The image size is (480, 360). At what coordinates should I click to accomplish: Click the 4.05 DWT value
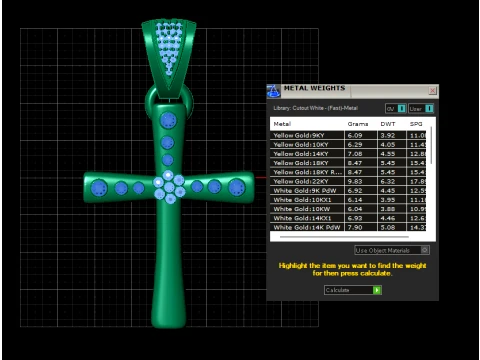[388, 145]
